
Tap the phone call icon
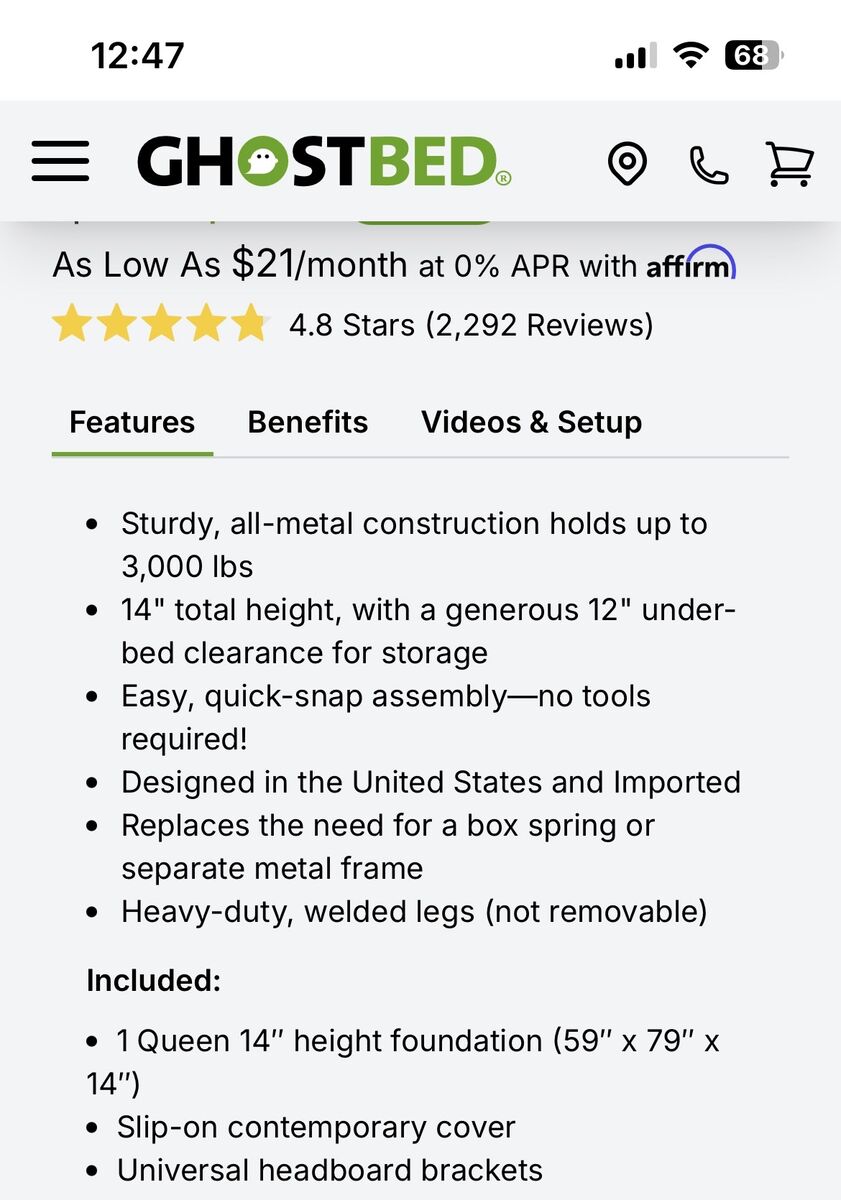(709, 163)
